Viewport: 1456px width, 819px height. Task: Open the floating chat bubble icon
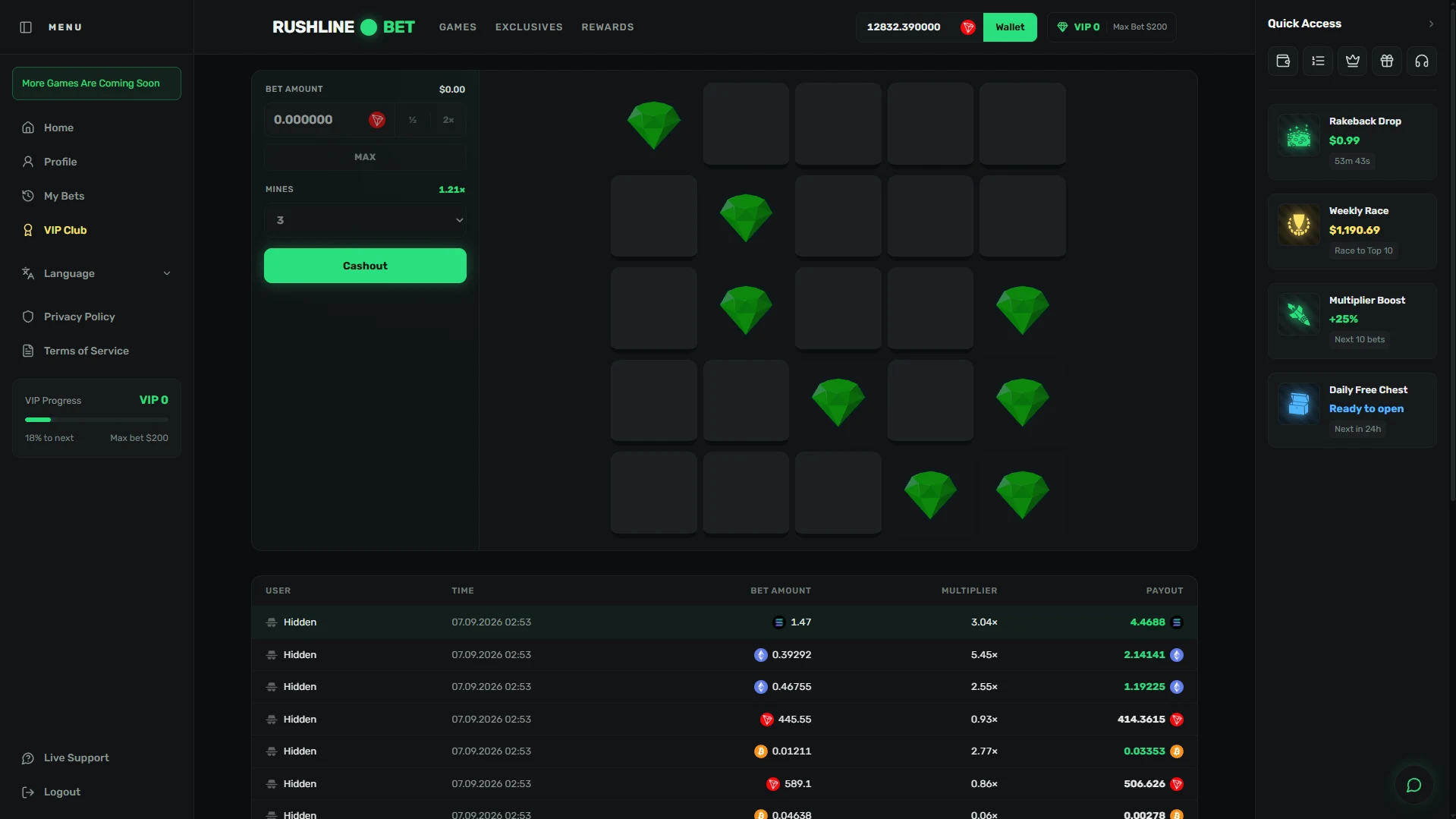point(1414,785)
